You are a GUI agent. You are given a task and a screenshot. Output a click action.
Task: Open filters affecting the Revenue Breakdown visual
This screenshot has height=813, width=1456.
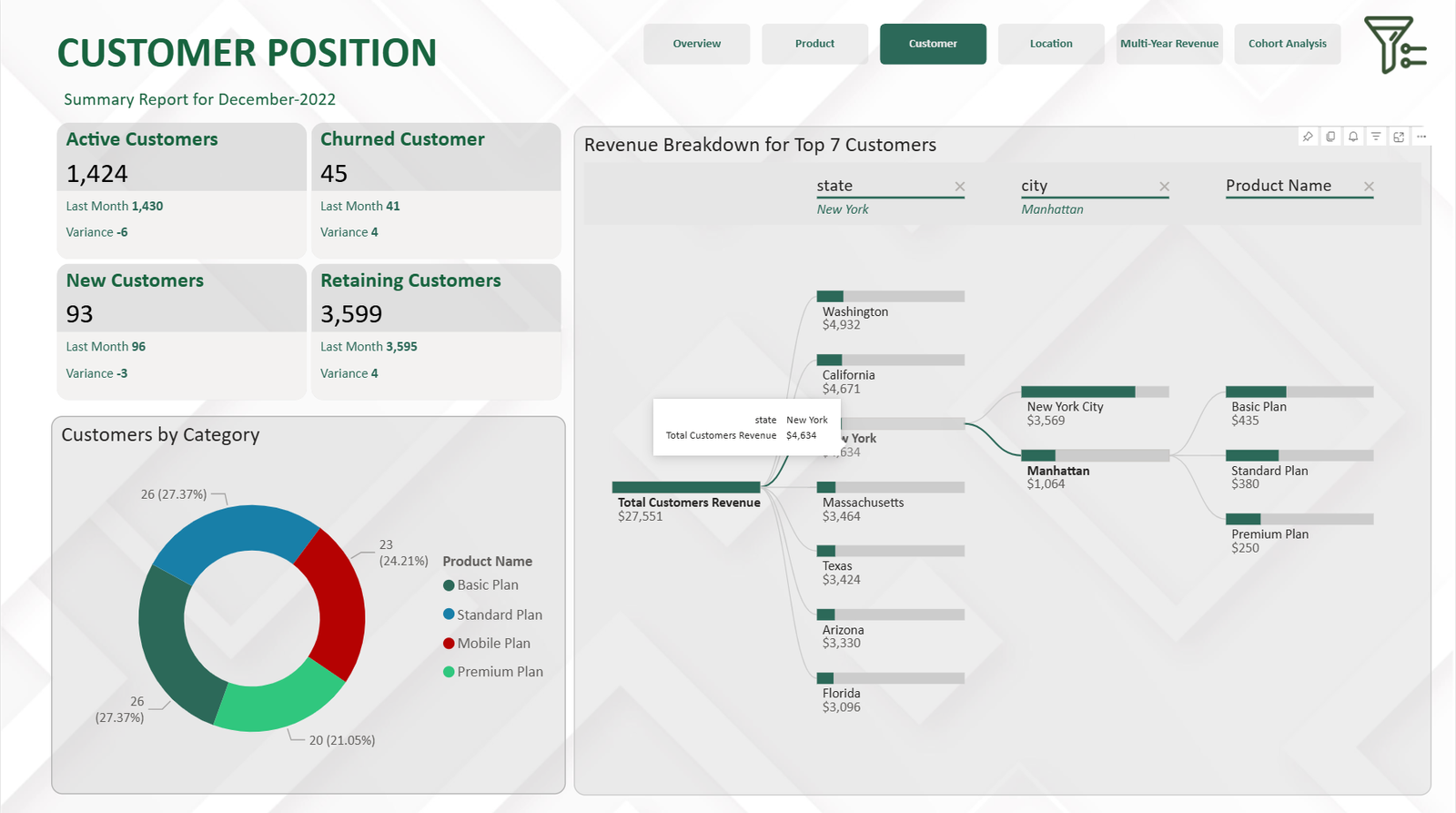click(1376, 137)
